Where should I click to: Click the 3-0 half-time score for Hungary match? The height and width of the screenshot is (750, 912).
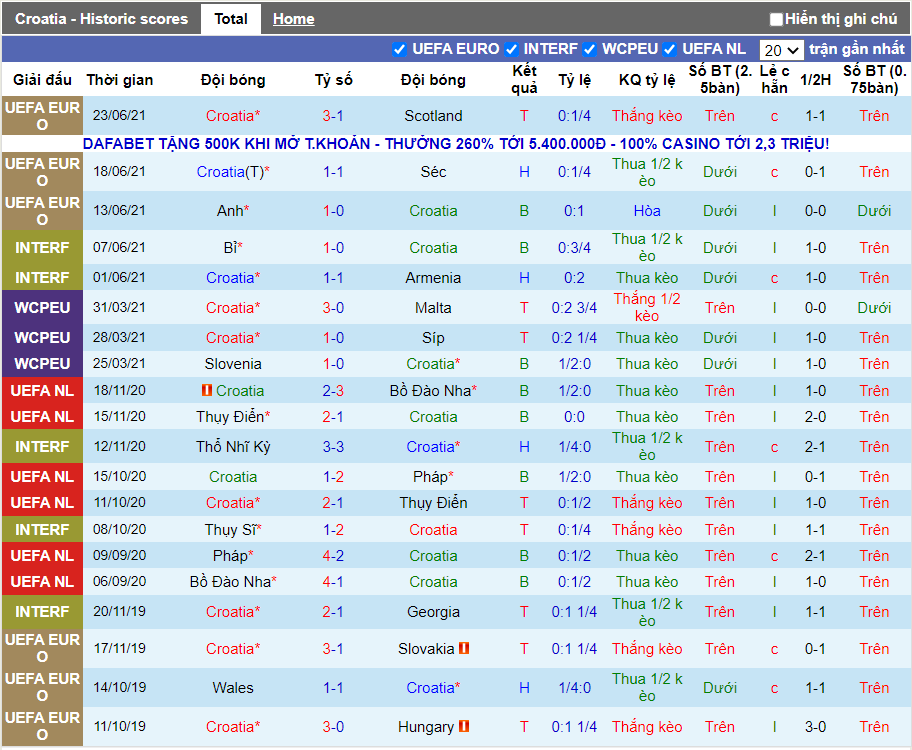pyautogui.click(x=815, y=727)
